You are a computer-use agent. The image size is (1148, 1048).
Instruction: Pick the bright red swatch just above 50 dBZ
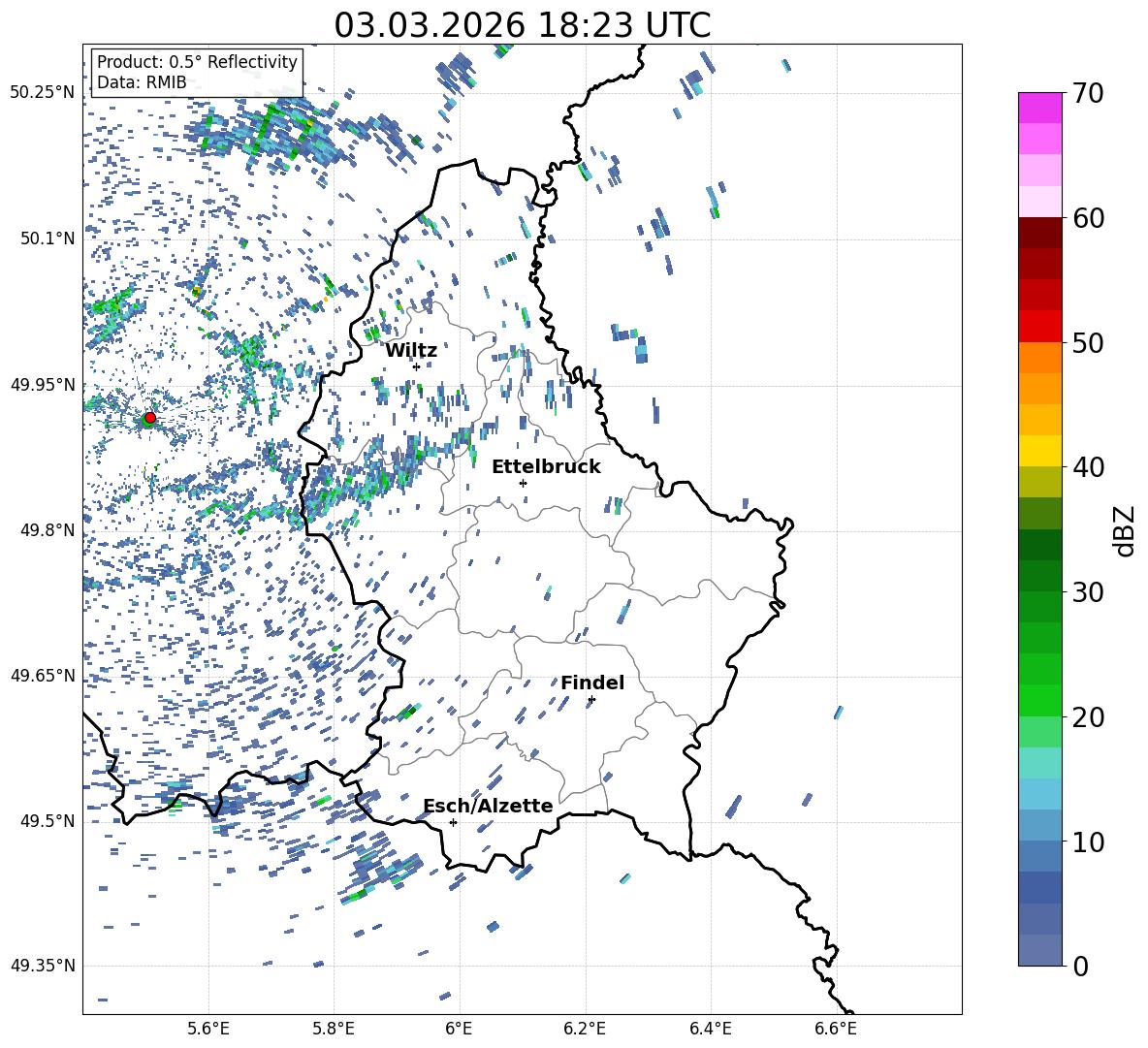coord(1040,326)
